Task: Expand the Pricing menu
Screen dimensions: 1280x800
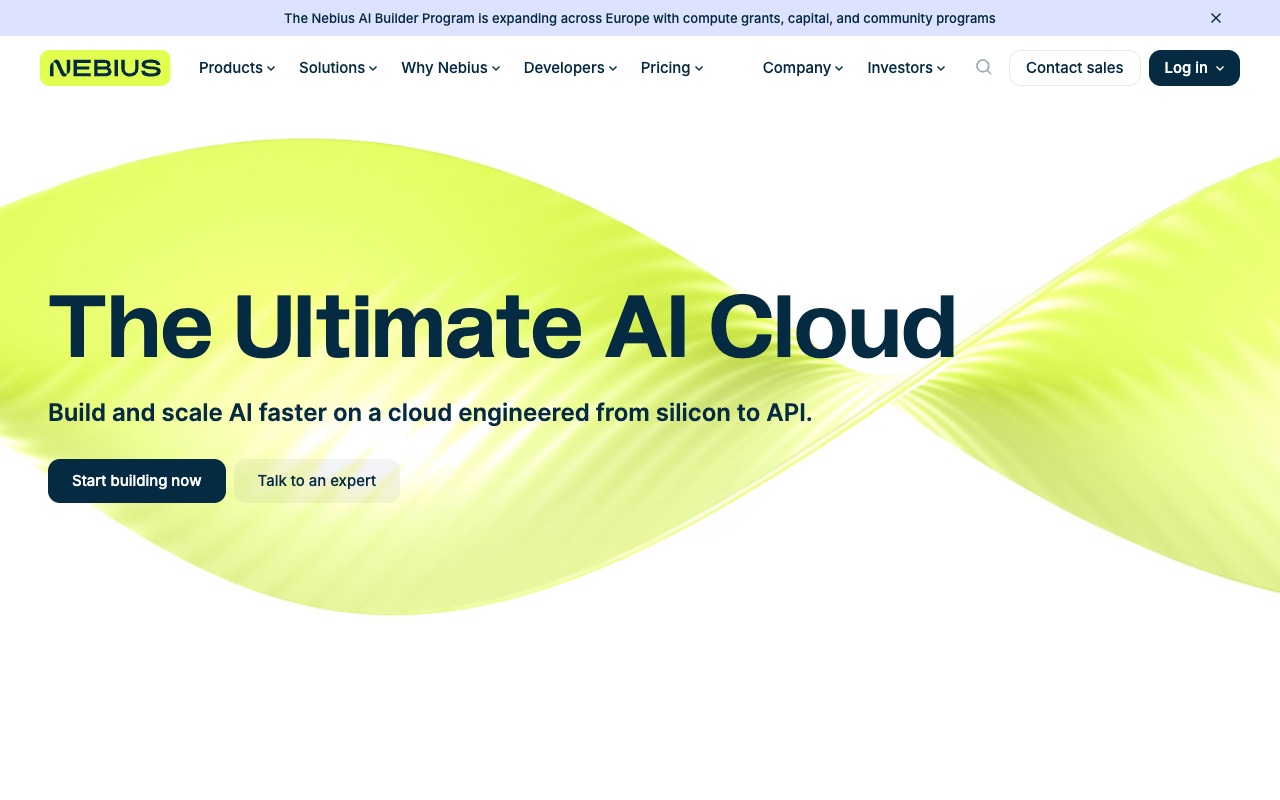Action: tap(672, 68)
